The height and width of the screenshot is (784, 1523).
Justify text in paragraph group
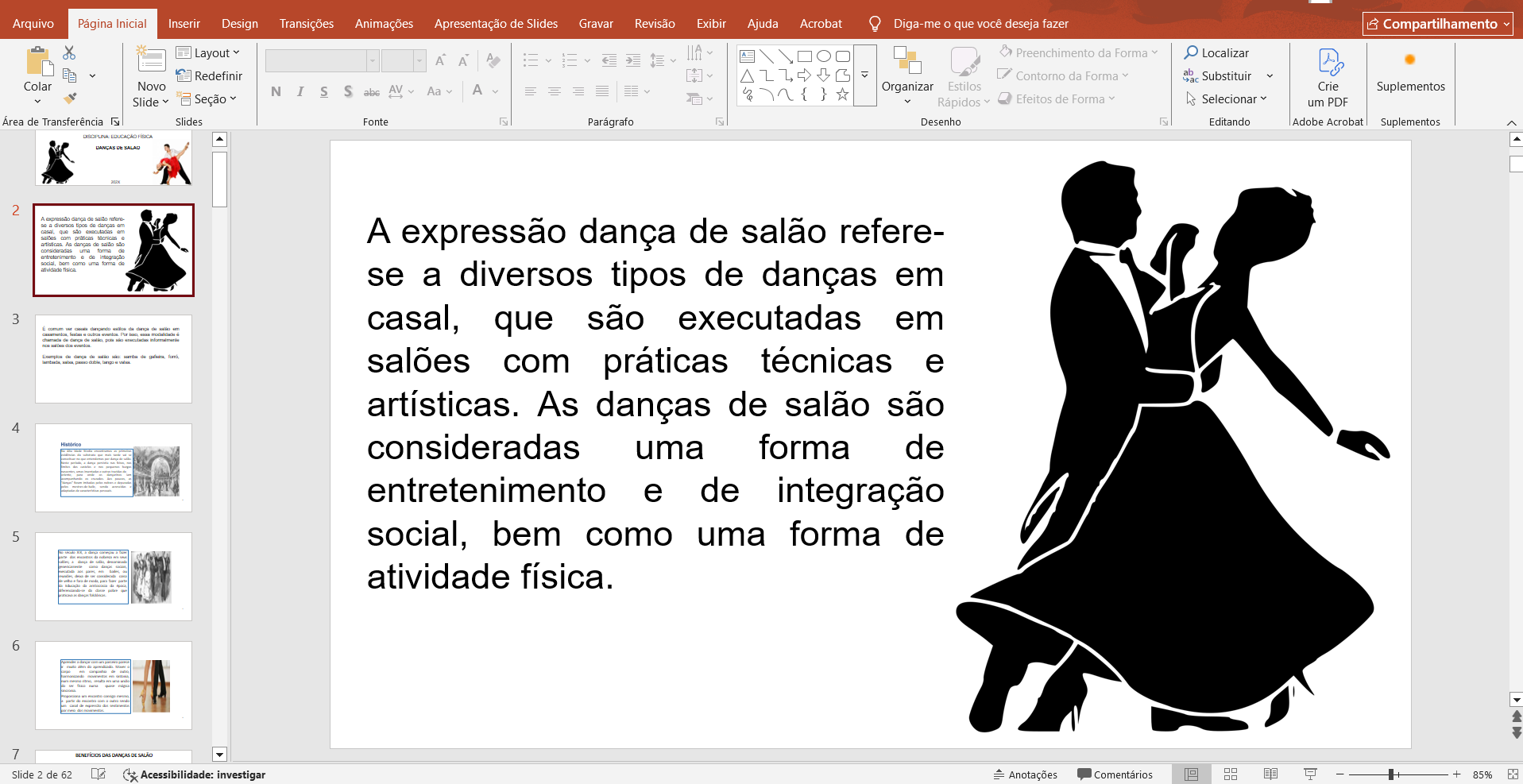point(602,91)
